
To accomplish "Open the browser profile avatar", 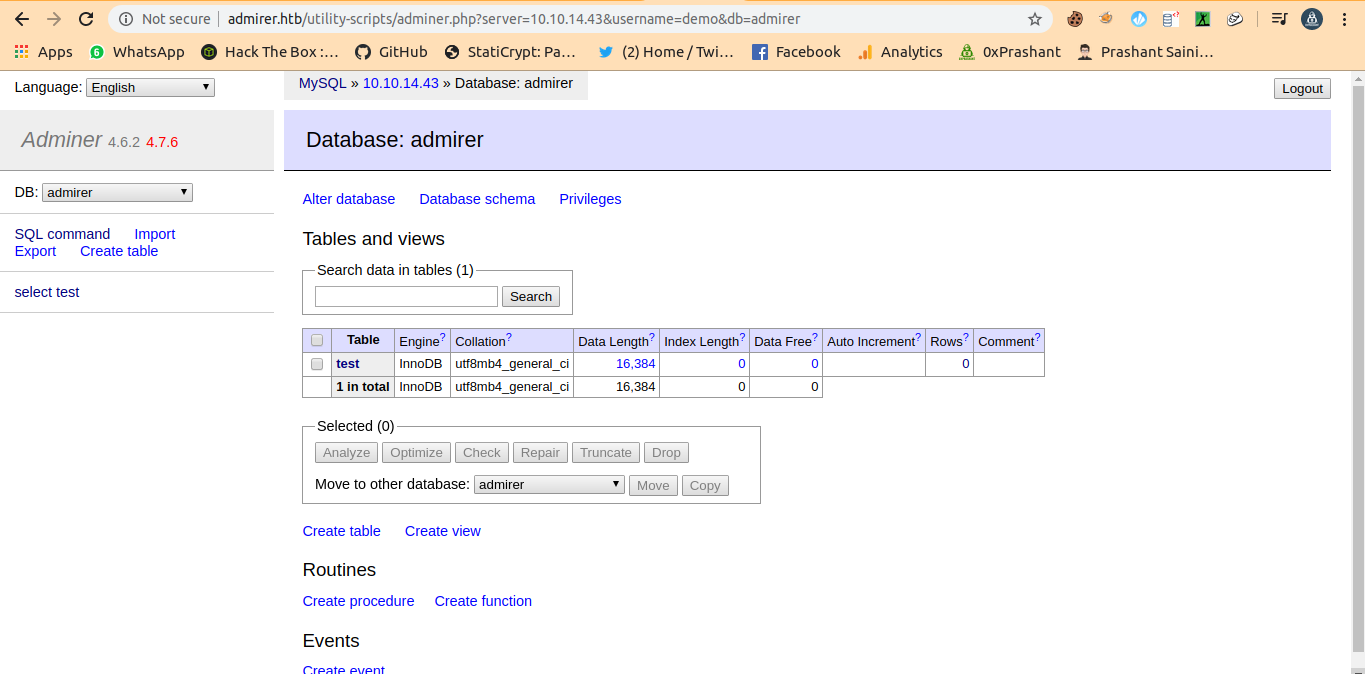I will [1312, 19].
